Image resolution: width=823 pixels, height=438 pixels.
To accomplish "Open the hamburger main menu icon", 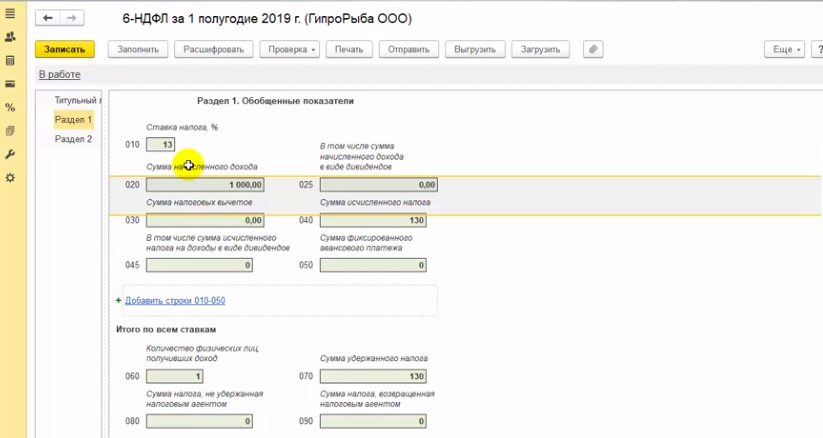I will point(10,13).
